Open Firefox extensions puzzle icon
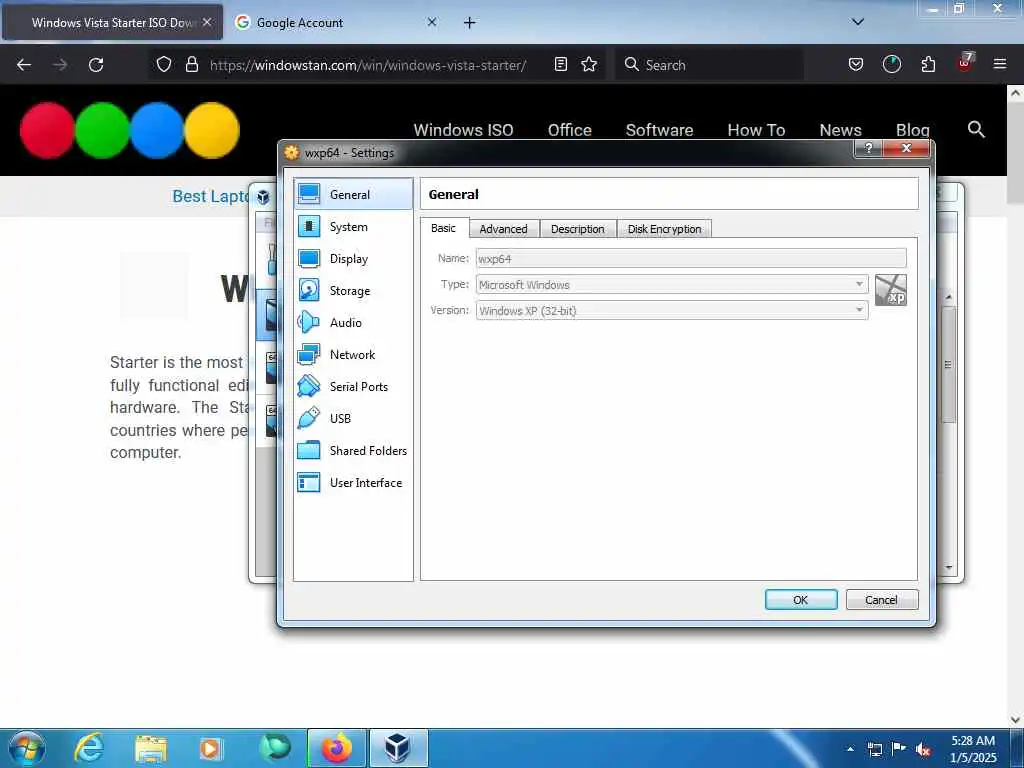 (x=928, y=64)
